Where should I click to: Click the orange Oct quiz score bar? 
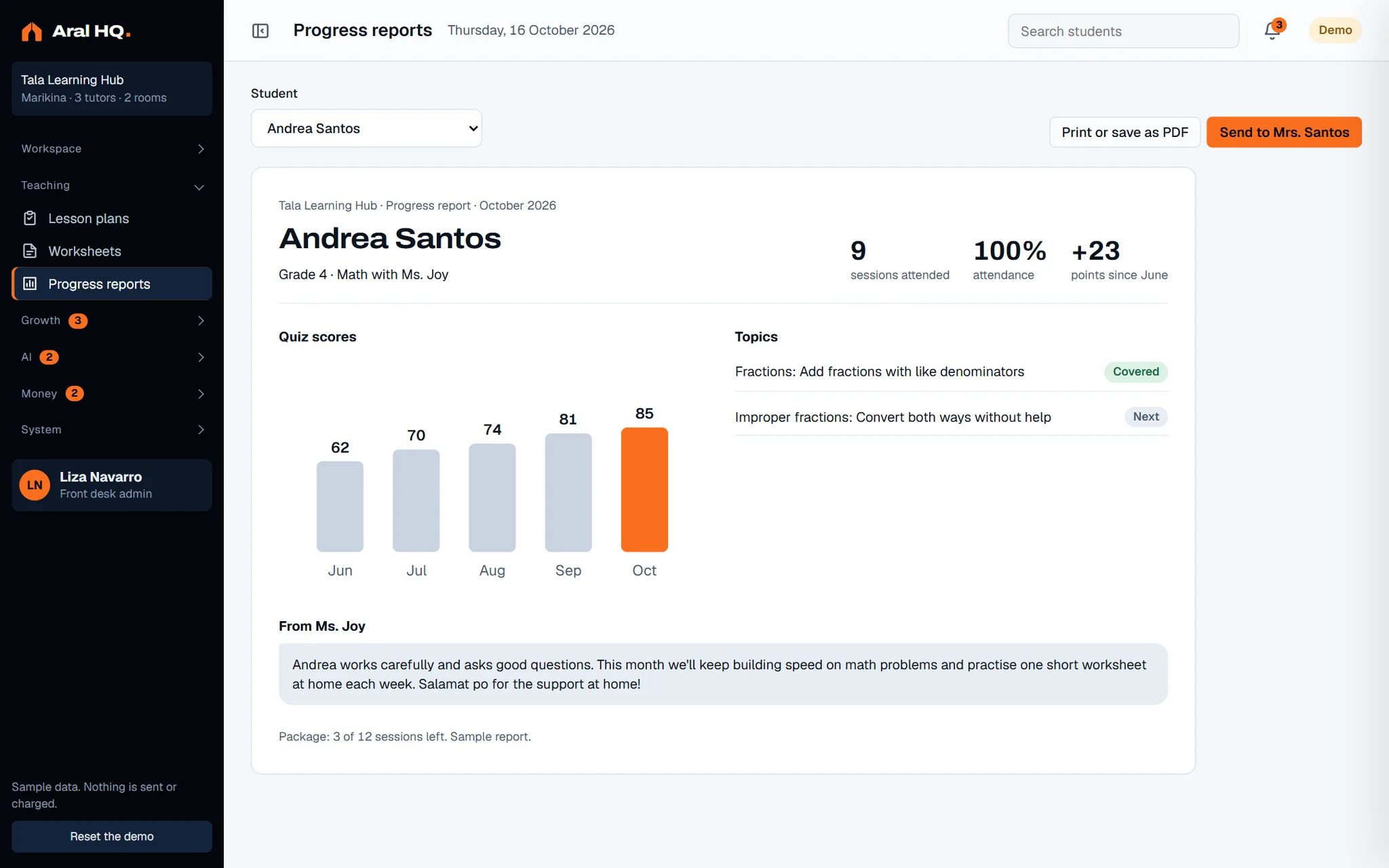pyautogui.click(x=644, y=490)
